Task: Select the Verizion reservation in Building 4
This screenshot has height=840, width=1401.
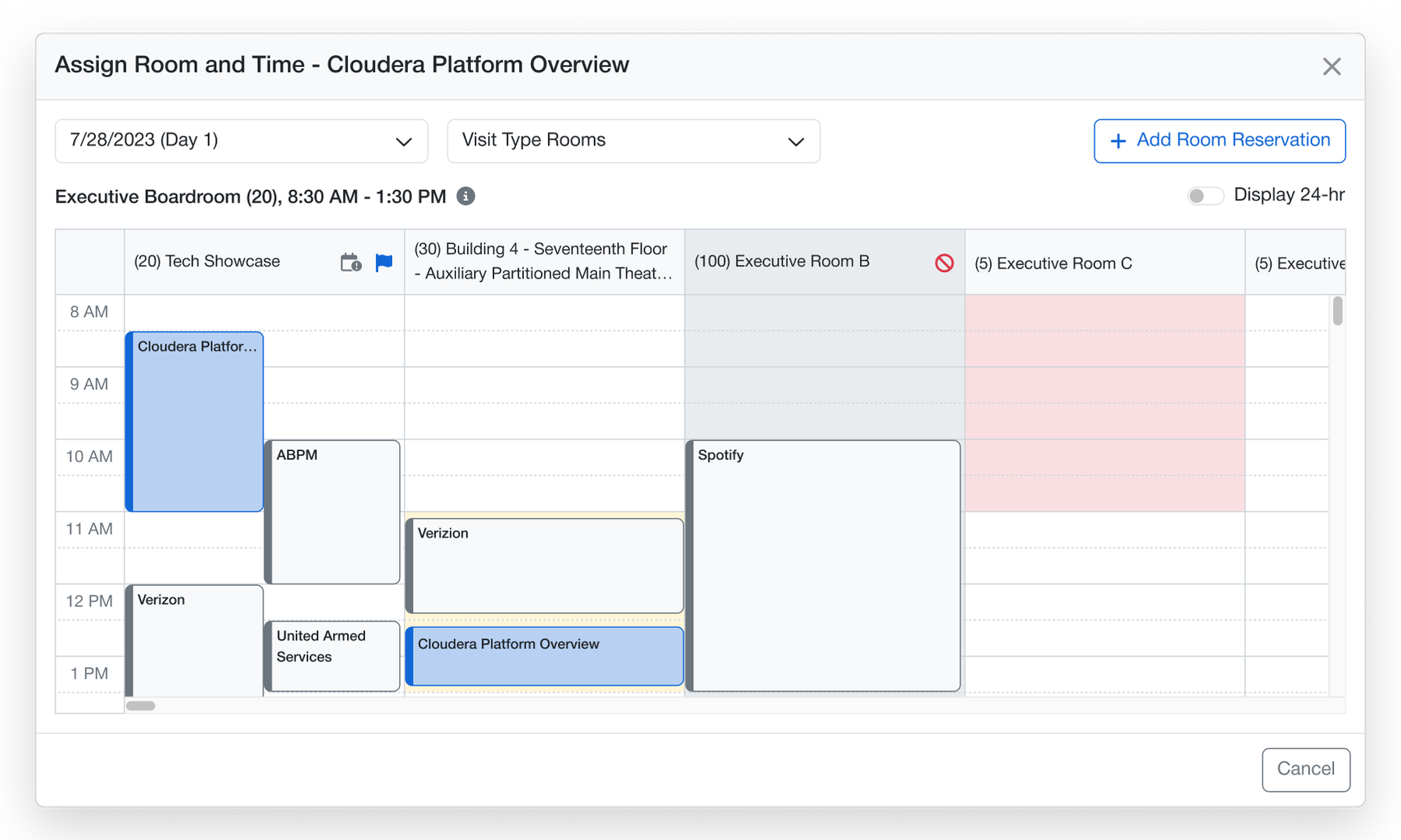Action: click(544, 566)
